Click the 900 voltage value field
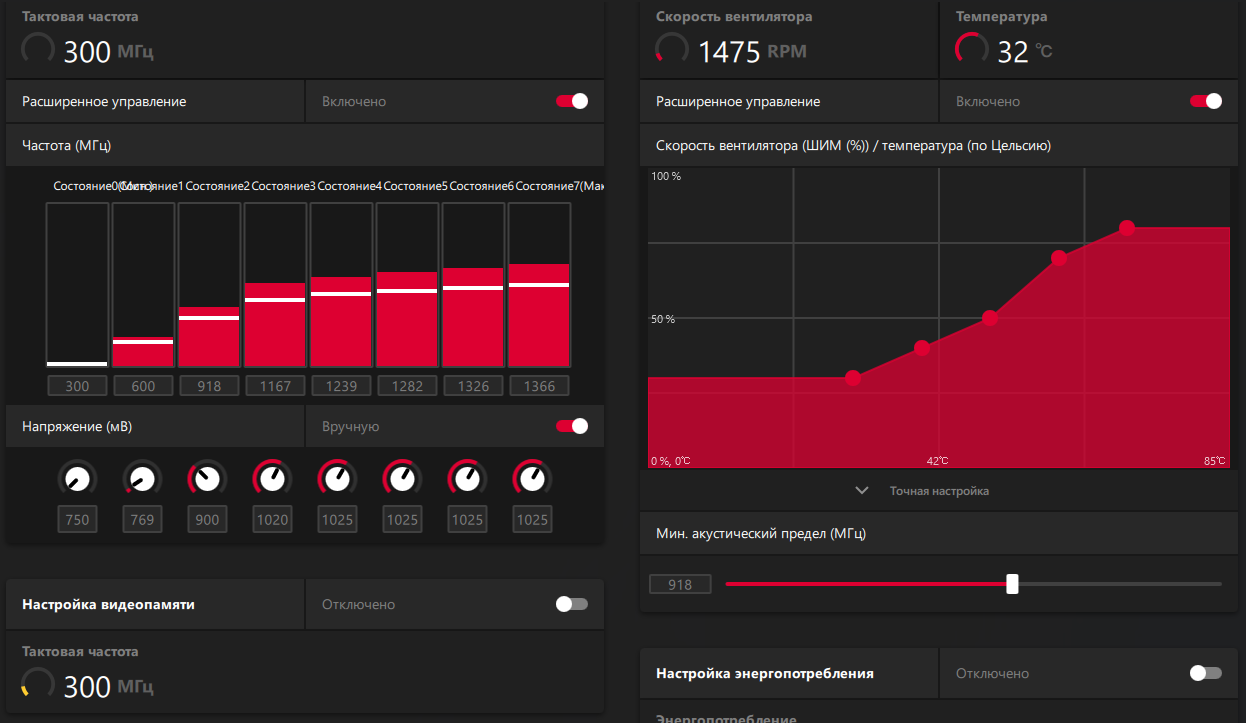1246x723 pixels. pyautogui.click(x=207, y=519)
